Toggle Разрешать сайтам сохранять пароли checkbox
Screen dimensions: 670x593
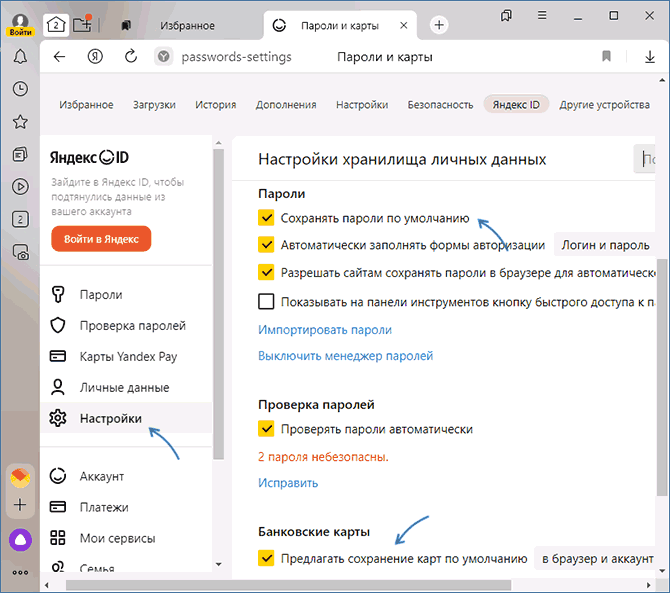pos(266,272)
